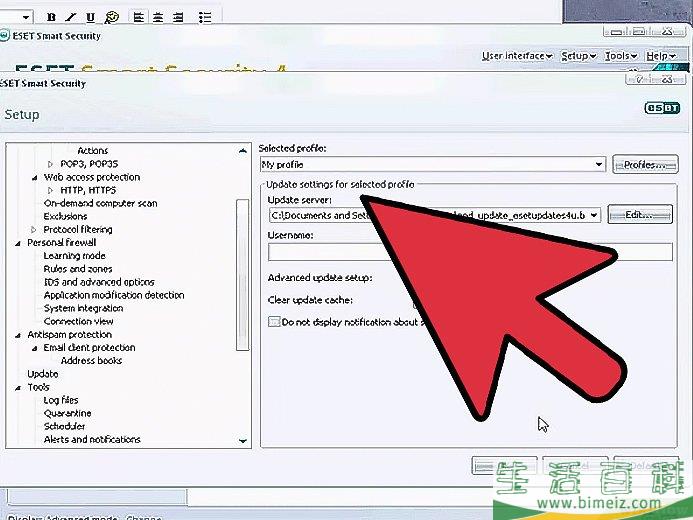The width and height of the screenshot is (693, 520).
Task: Click the setup tree scrollbar thumb
Action: [x=243, y=275]
